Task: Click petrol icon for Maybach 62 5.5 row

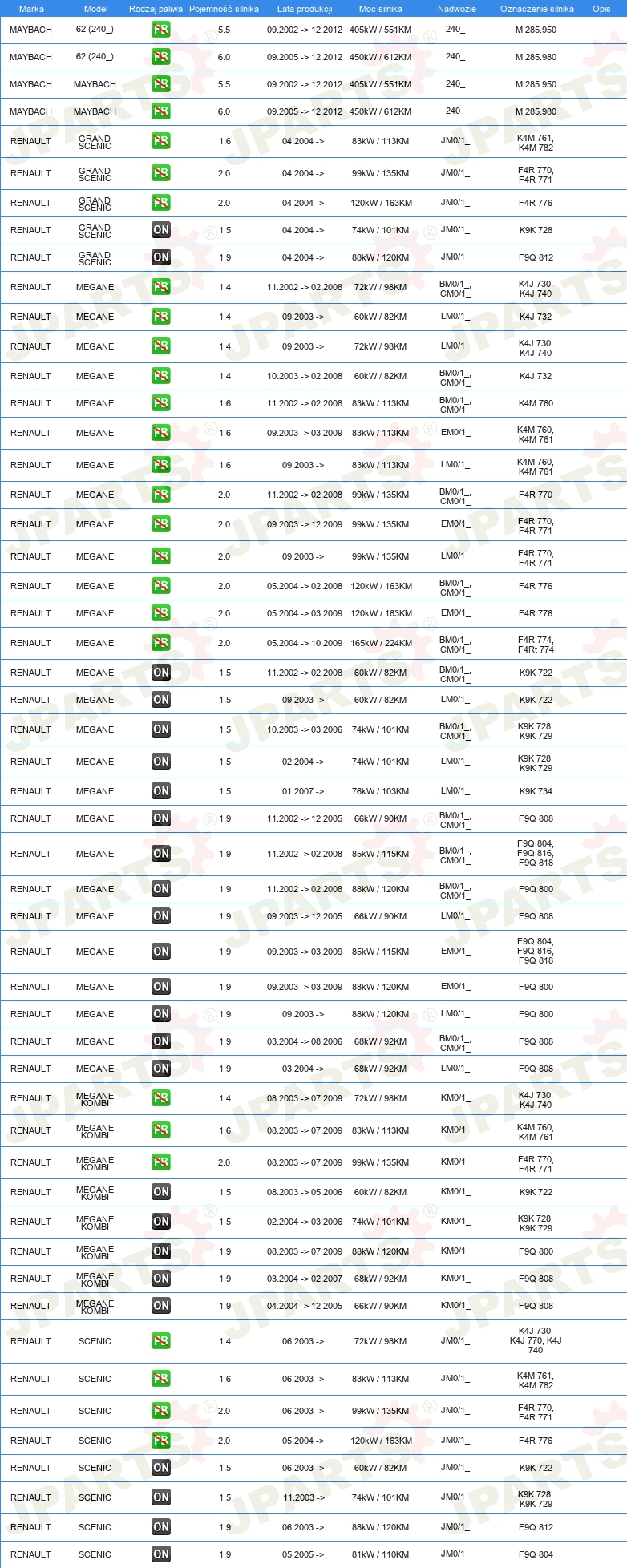Action: (161, 30)
